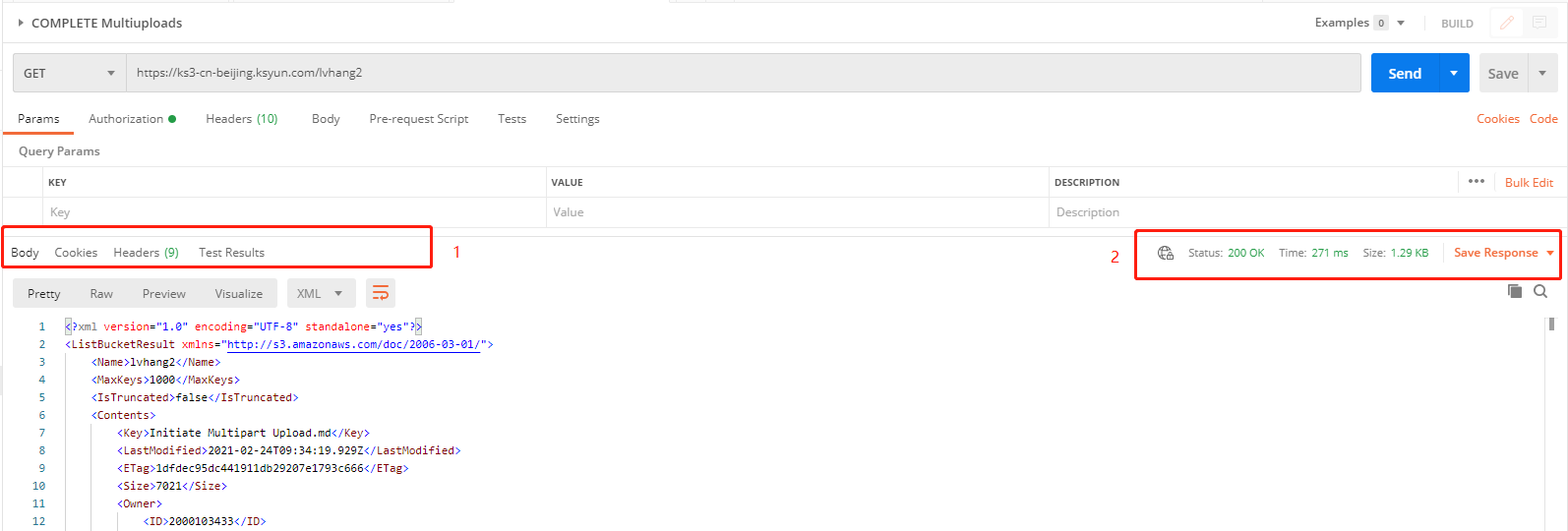Open the GET method dropdown
This screenshot has width=1568, height=531.
[x=69, y=73]
